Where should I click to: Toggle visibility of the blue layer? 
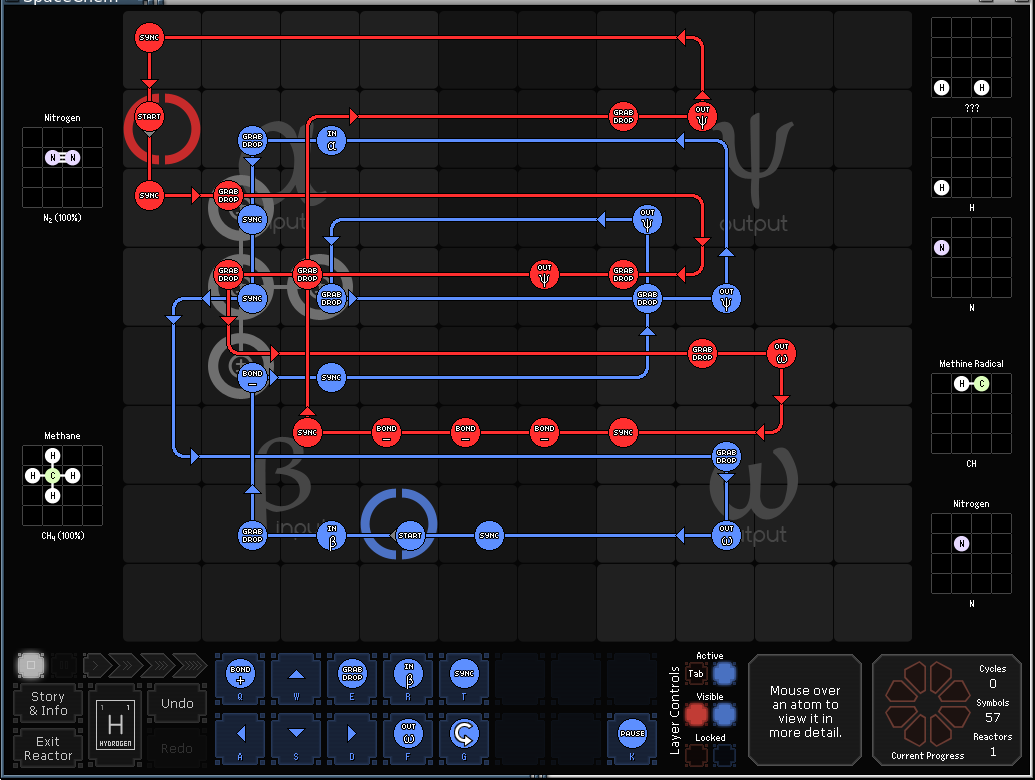(723, 715)
